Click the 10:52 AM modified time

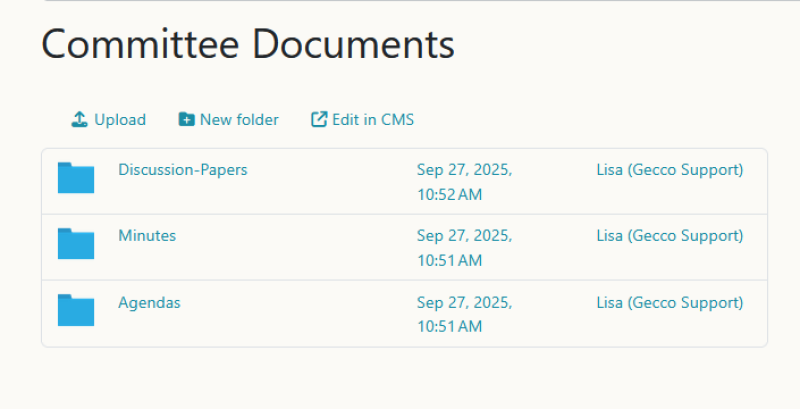(449, 195)
